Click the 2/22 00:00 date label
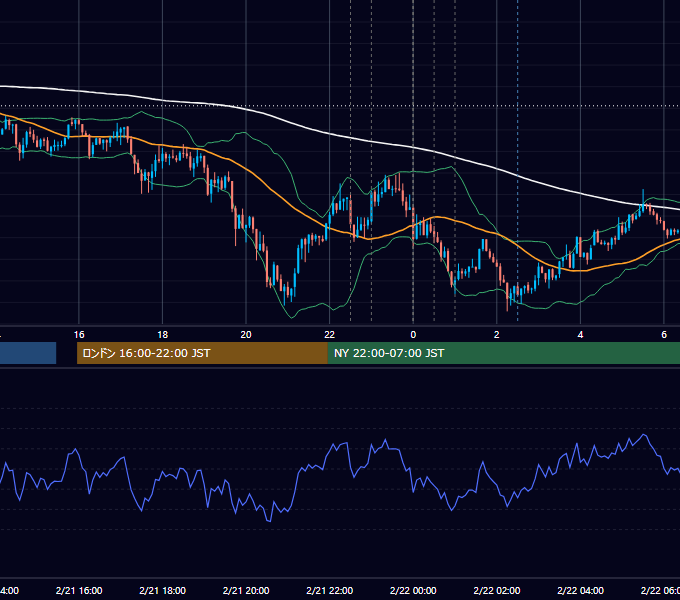Screen dimensions: 680x600 (x=413, y=590)
